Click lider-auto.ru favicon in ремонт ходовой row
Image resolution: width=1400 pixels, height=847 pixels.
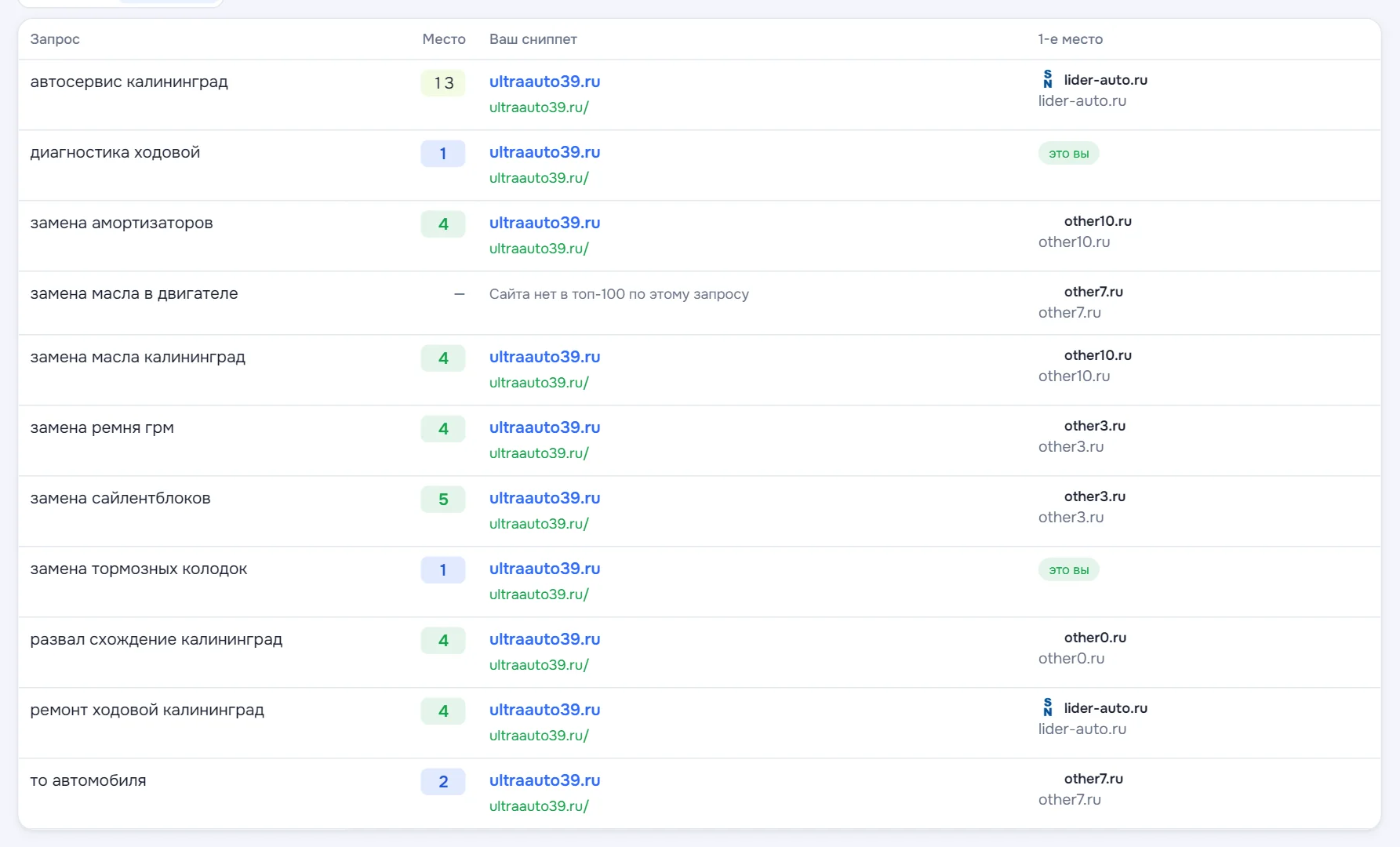coord(1047,707)
